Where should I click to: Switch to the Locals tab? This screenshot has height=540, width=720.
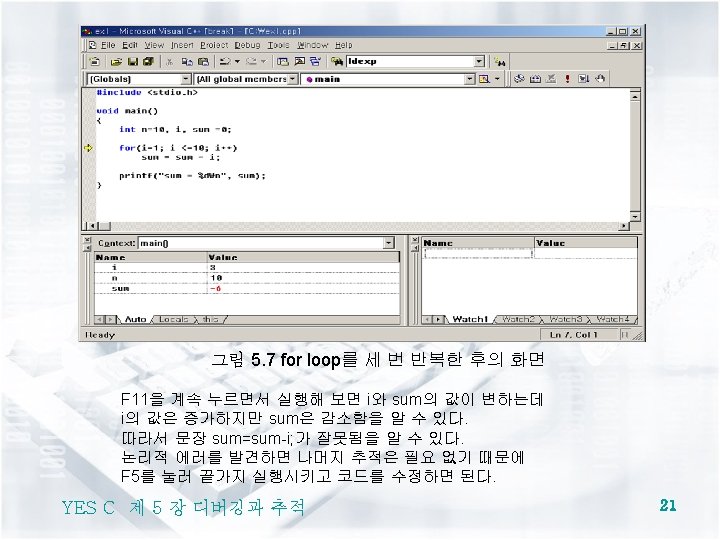click(x=174, y=319)
